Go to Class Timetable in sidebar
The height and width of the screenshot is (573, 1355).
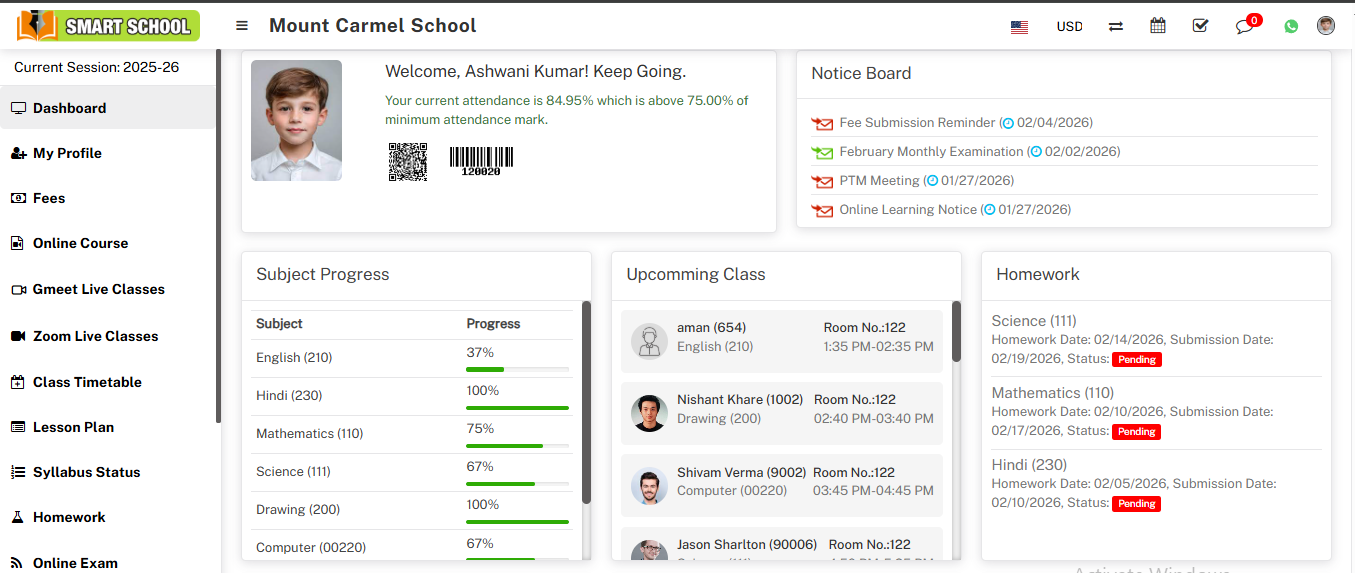point(87,382)
